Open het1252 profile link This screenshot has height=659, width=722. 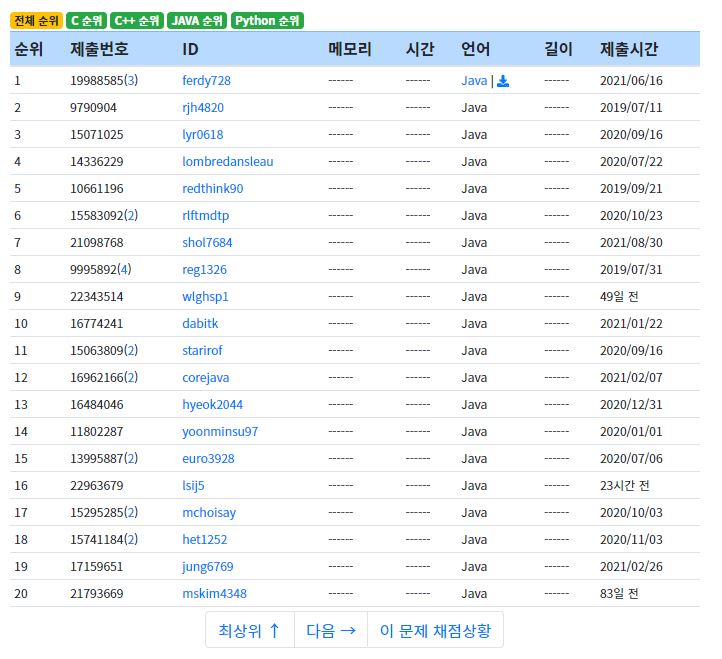point(204,540)
